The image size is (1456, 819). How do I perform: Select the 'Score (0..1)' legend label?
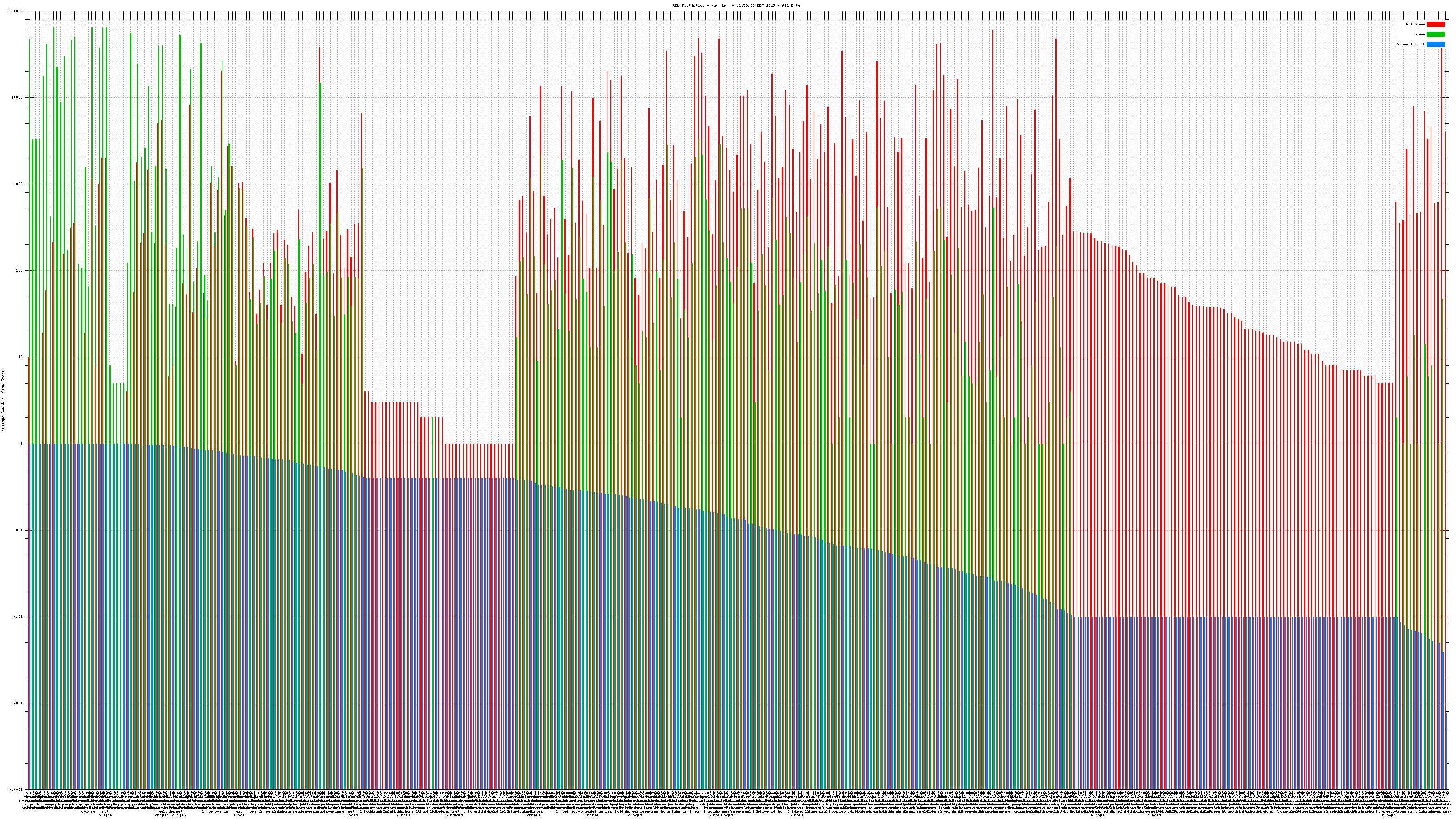(1410, 44)
